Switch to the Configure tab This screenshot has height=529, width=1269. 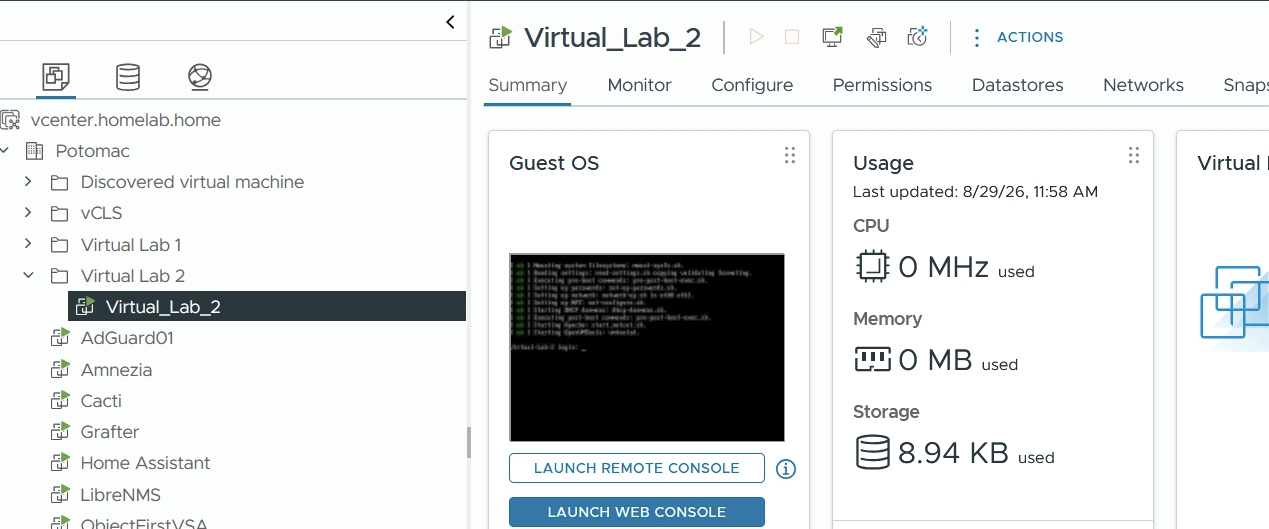tap(752, 85)
